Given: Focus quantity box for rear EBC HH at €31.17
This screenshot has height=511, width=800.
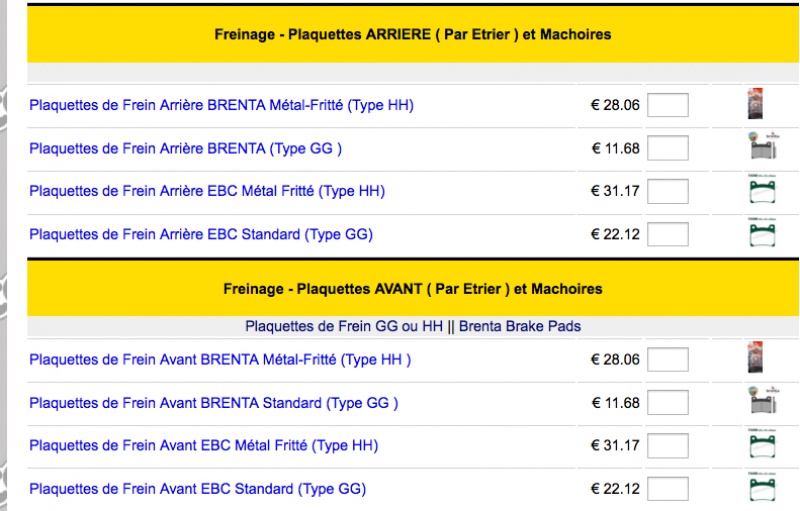Looking at the screenshot, I should point(668,191).
